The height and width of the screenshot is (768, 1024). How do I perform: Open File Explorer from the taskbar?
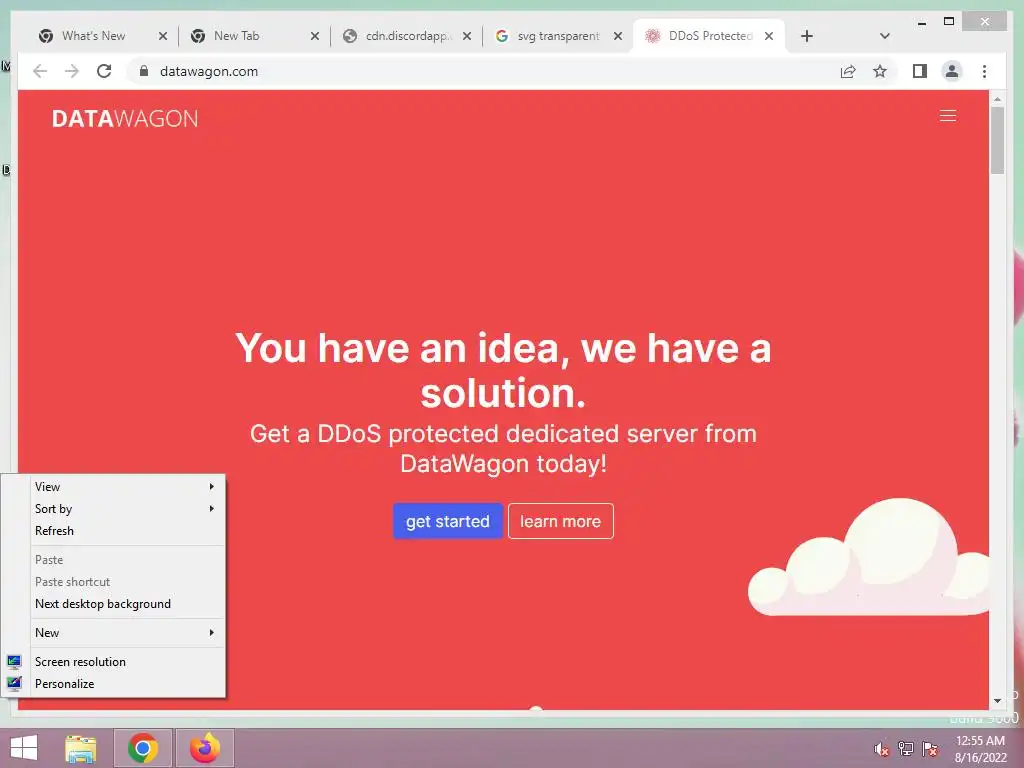pos(81,748)
